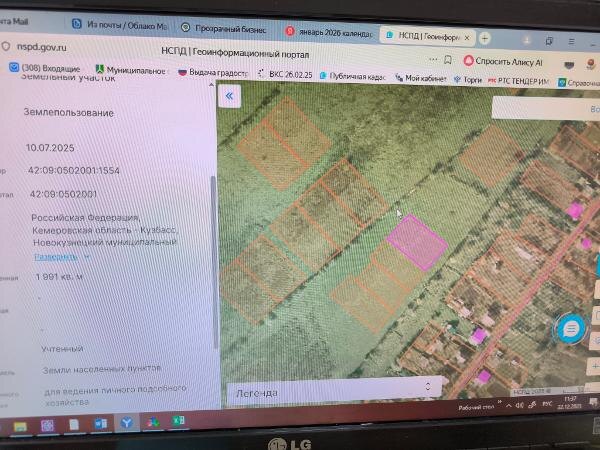The height and width of the screenshot is (450, 600).
Task: Open the blank document icon in taskbar
Action: [x=74, y=424]
